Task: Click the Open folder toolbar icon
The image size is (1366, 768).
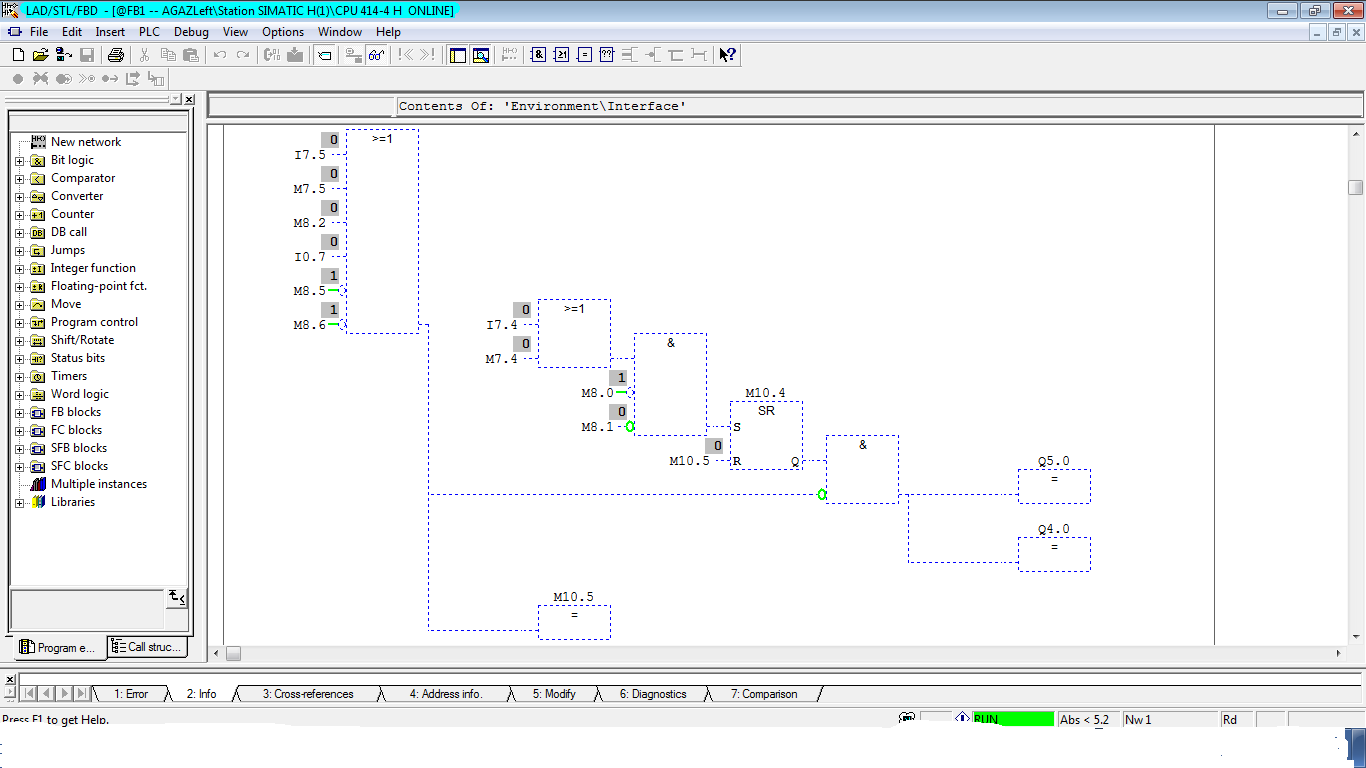Action: point(41,55)
